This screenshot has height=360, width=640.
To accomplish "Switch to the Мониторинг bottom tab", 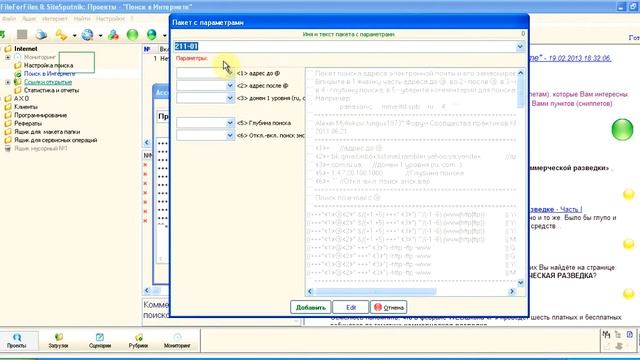I will click(x=177, y=340).
